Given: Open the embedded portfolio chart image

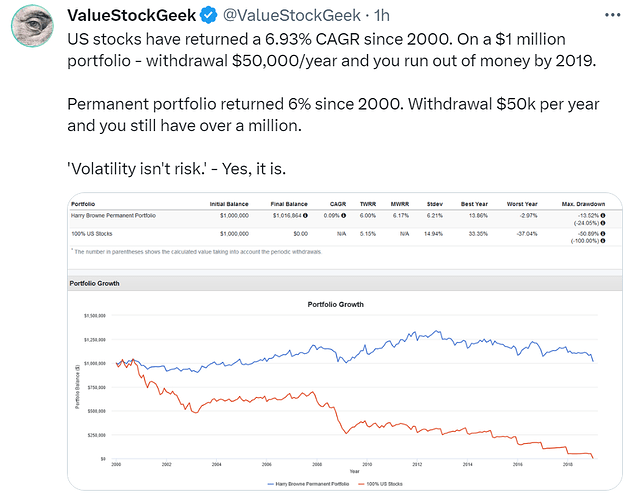Looking at the screenshot, I should point(345,341).
